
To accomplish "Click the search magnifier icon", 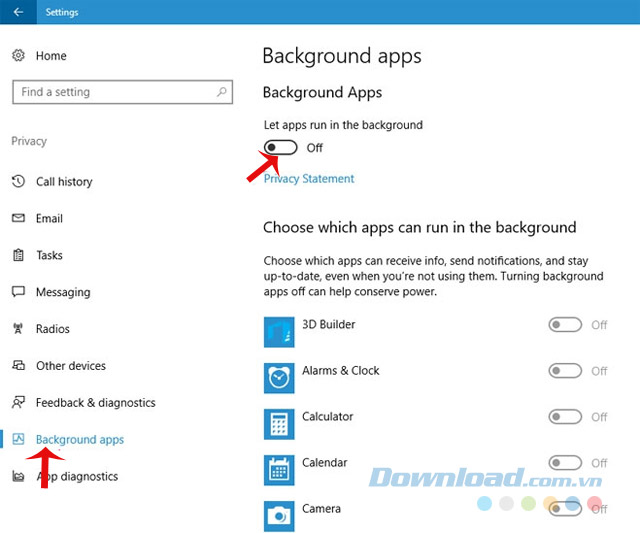I will [x=222, y=92].
